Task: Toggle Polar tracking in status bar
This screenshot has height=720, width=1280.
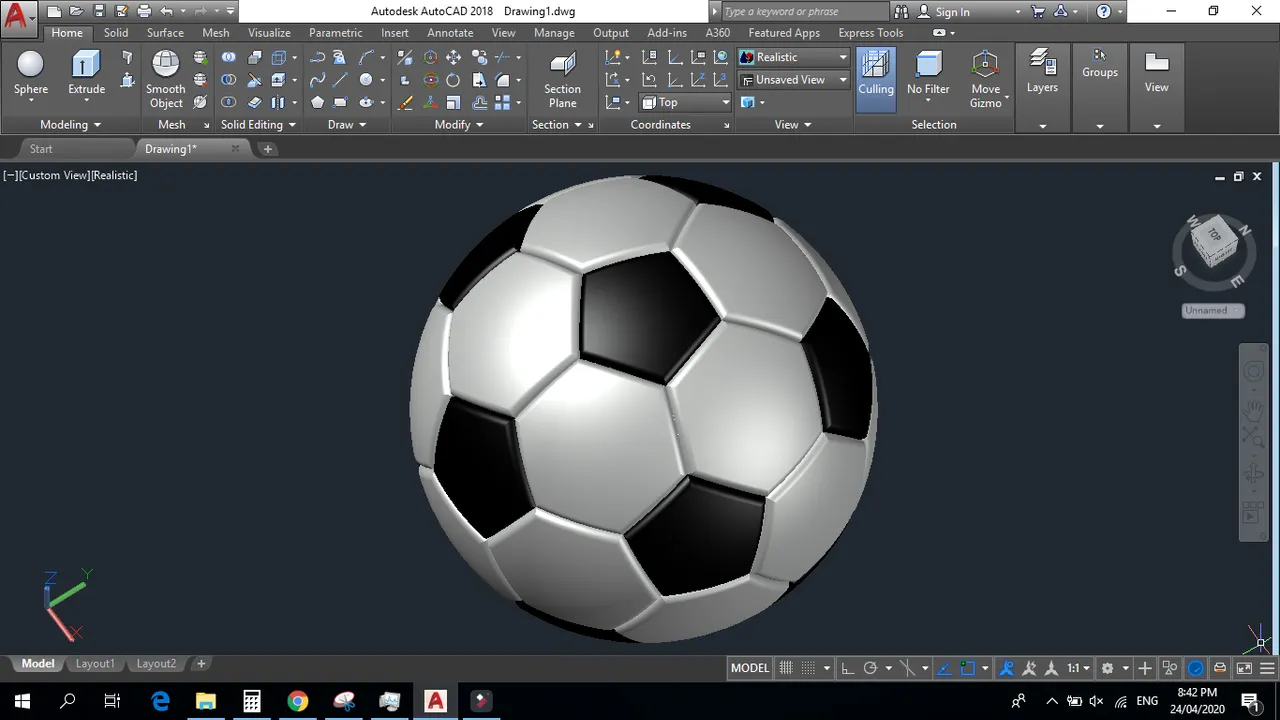Action: [870, 668]
